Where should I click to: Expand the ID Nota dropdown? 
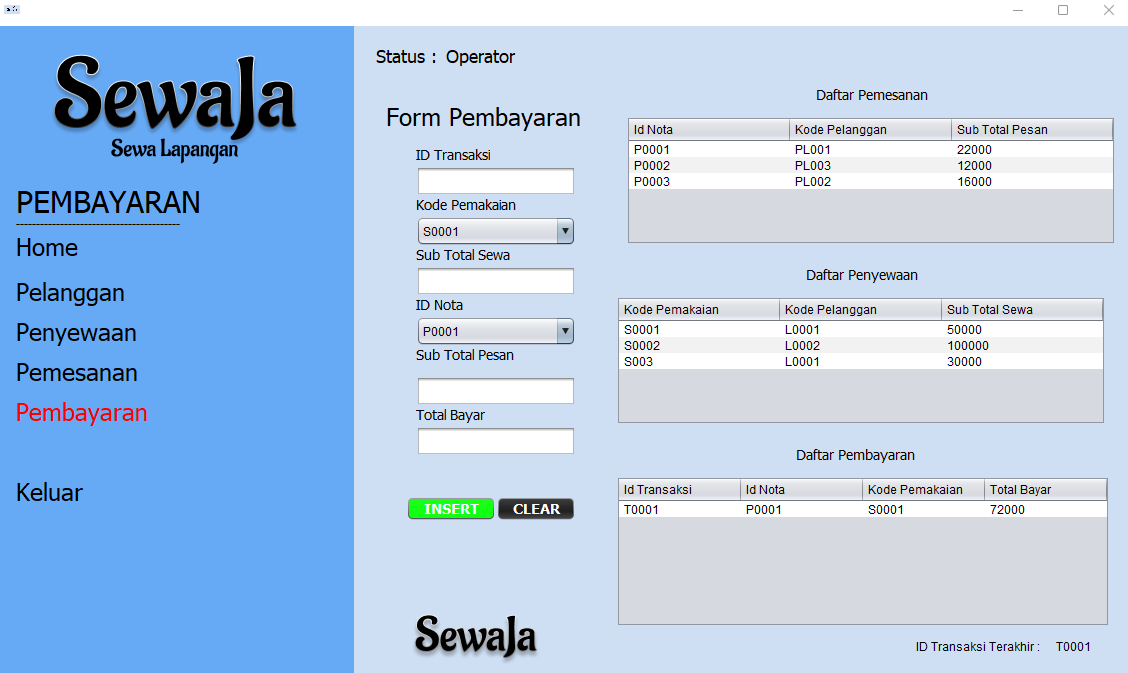[495, 332]
